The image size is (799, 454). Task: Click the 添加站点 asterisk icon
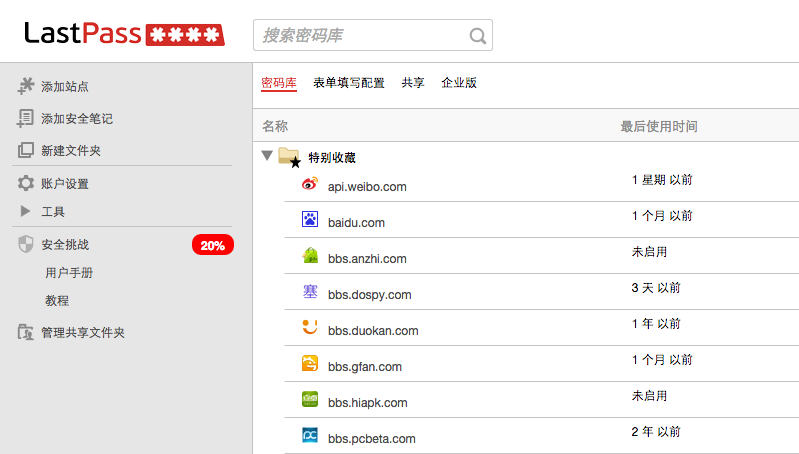tap(25, 86)
